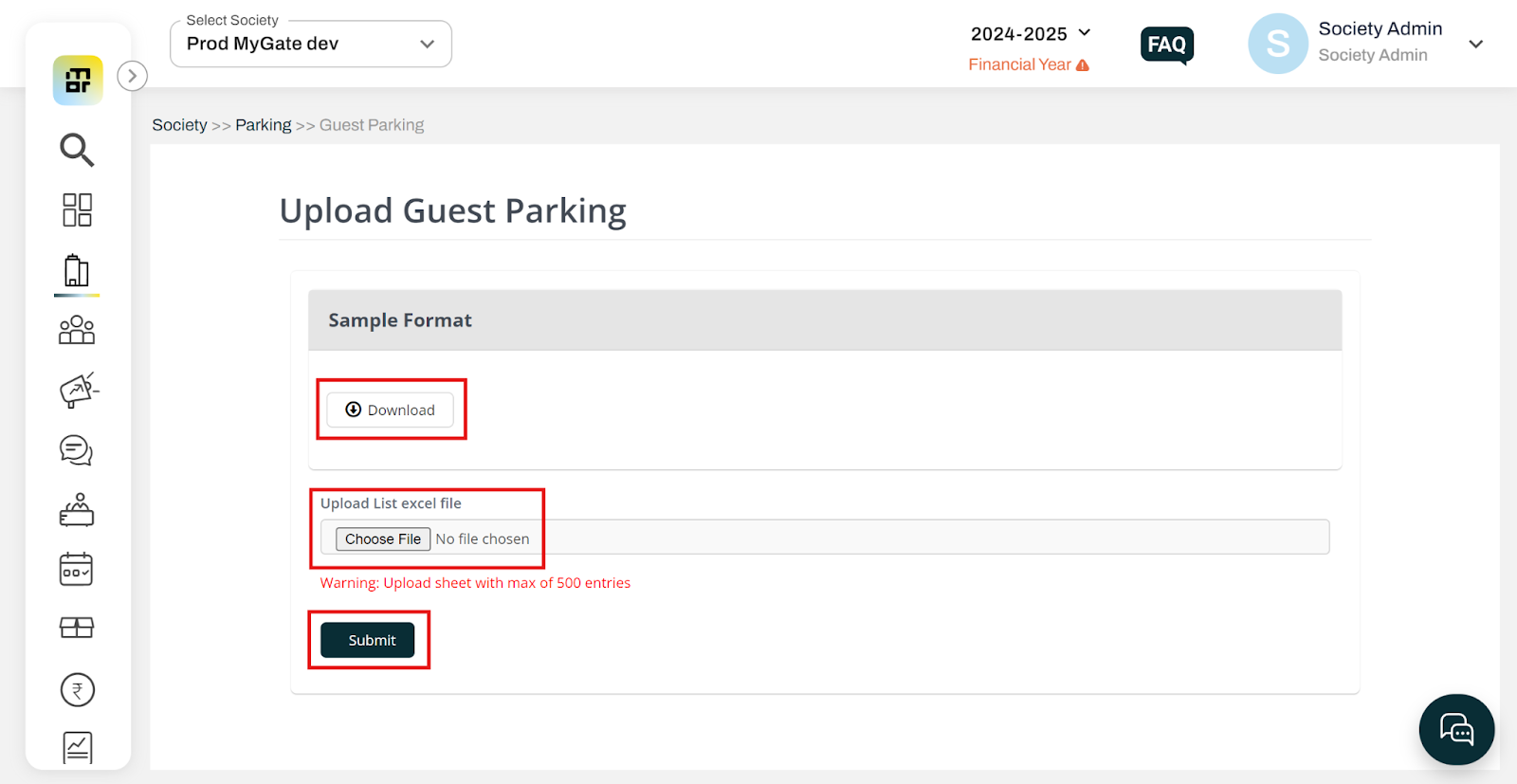Open the reports chart icon
The height and width of the screenshot is (784, 1517).
coord(78,747)
